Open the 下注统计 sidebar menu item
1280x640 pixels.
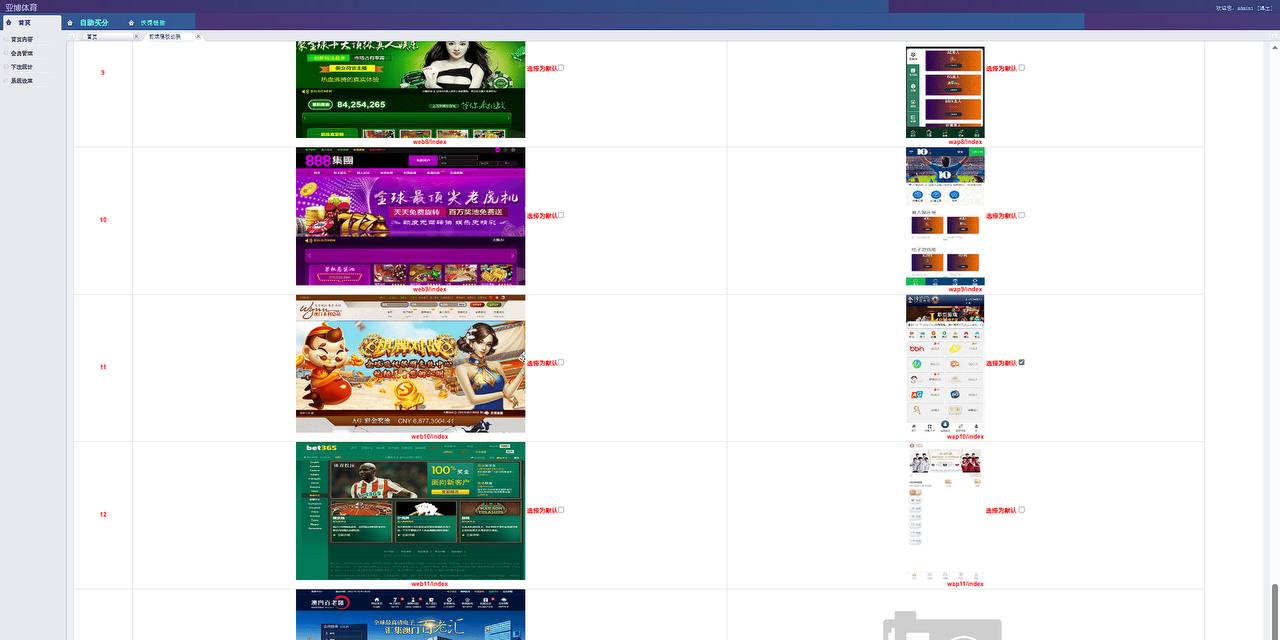[x=22, y=67]
